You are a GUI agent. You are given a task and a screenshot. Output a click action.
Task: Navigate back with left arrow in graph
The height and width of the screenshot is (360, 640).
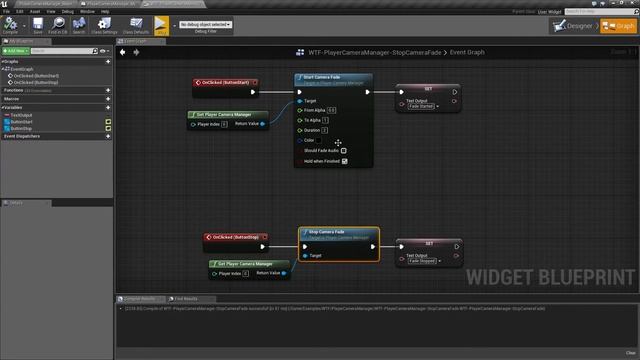tap(122, 52)
